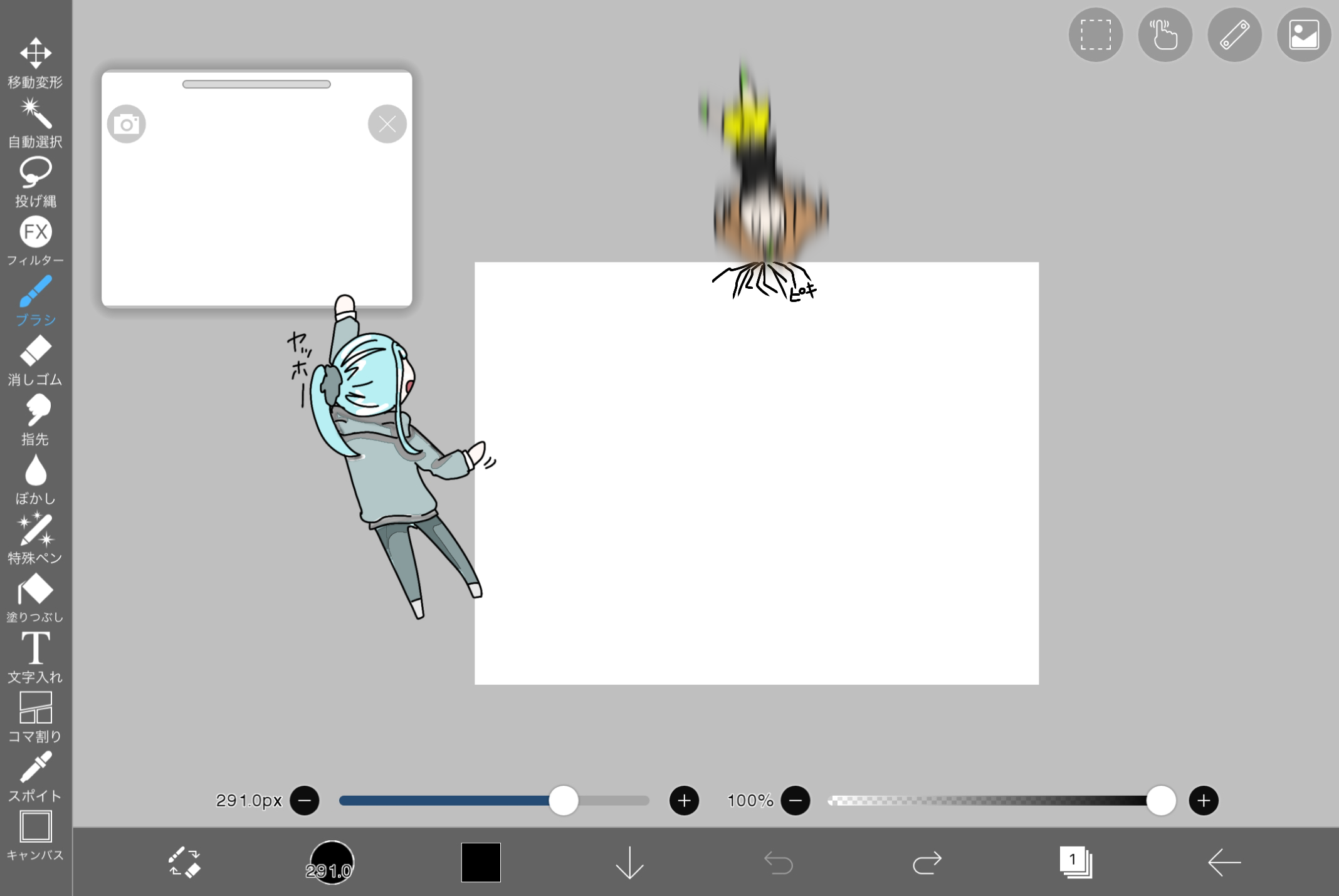This screenshot has height=896, width=1339.
Task: Open brush settings via 291.0 brush preview
Action: pyautogui.click(x=332, y=863)
